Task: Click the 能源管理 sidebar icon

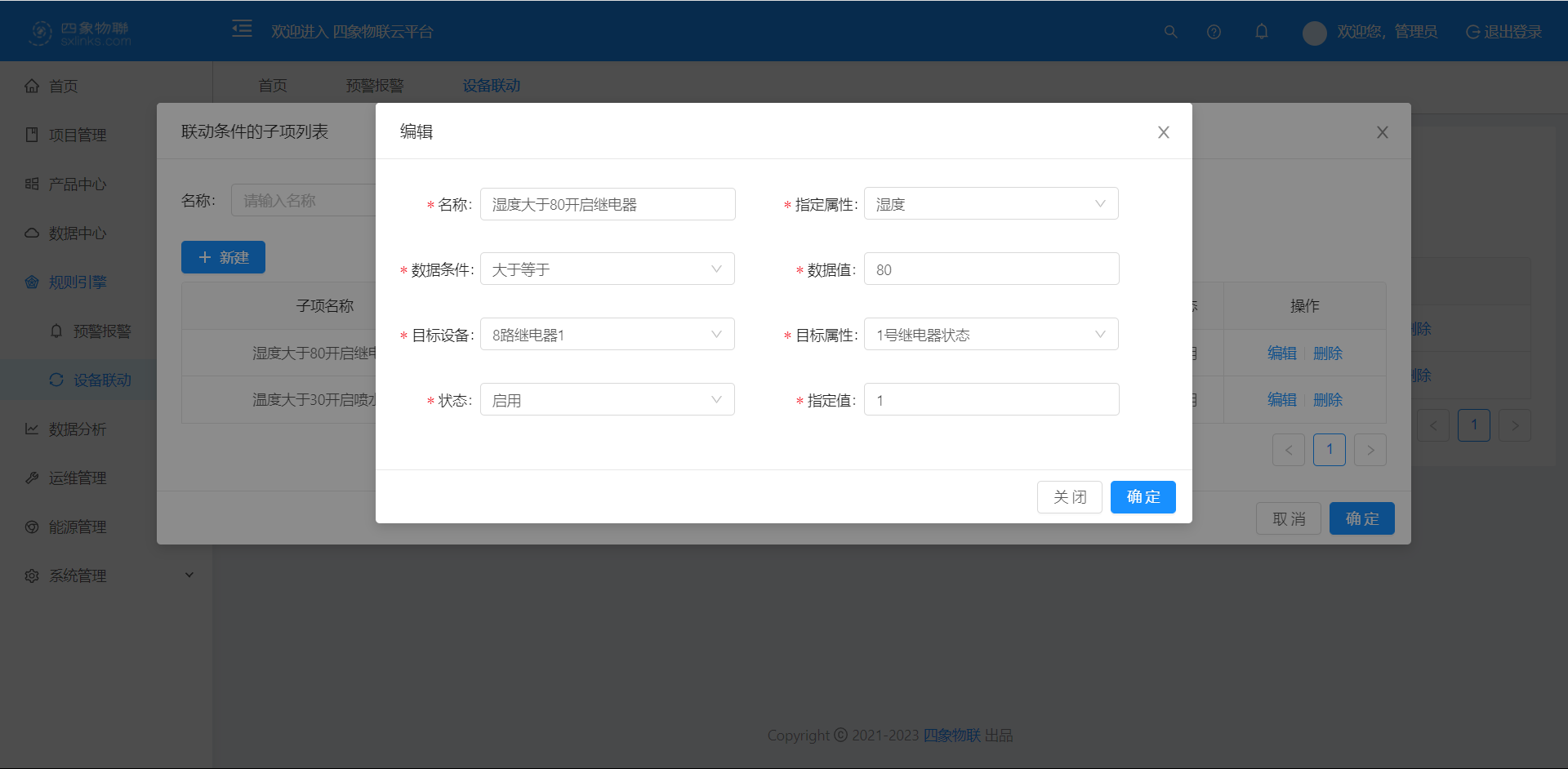Action: 31,527
